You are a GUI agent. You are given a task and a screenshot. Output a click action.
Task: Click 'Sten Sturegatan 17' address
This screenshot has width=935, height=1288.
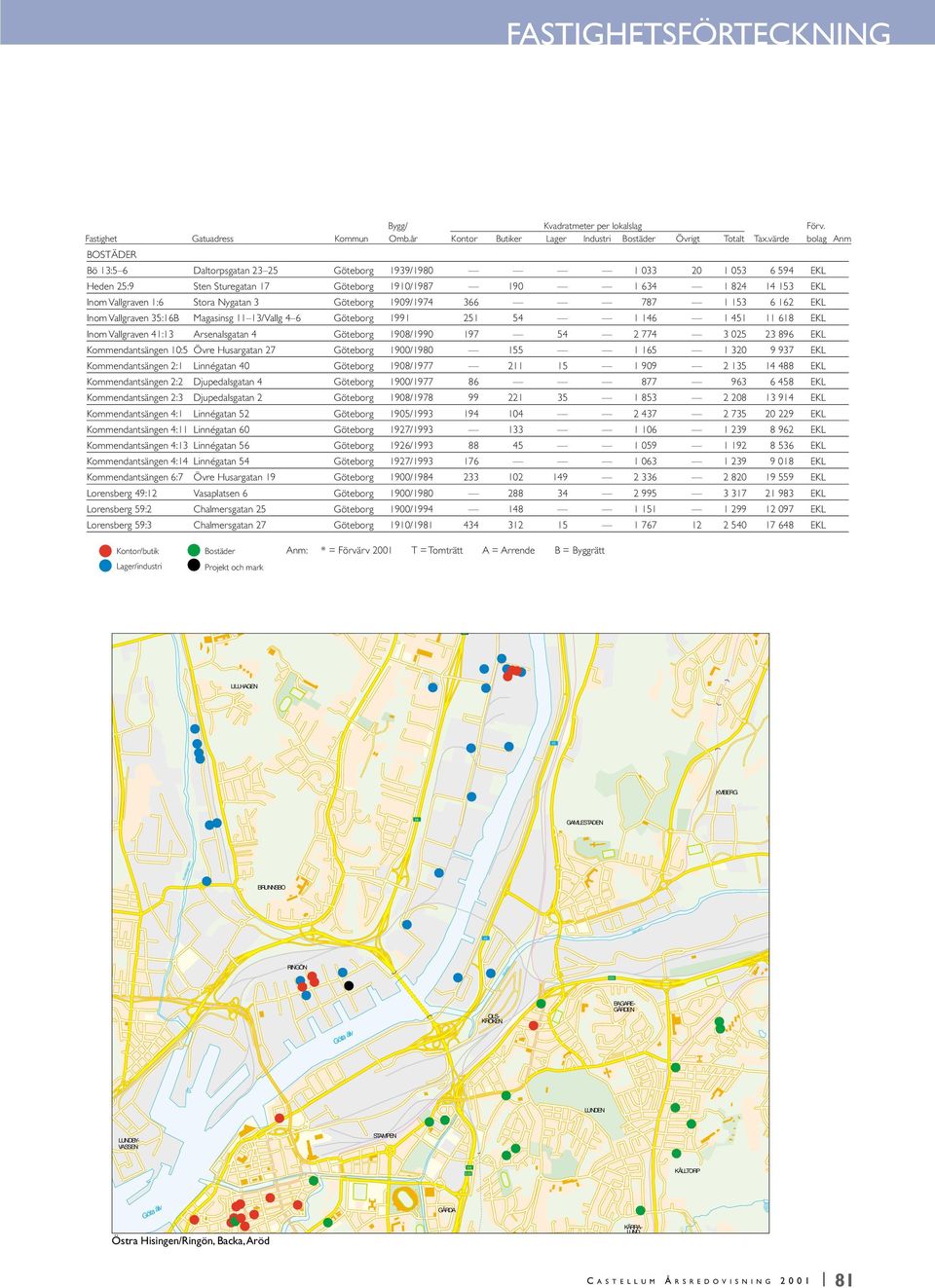point(231,286)
